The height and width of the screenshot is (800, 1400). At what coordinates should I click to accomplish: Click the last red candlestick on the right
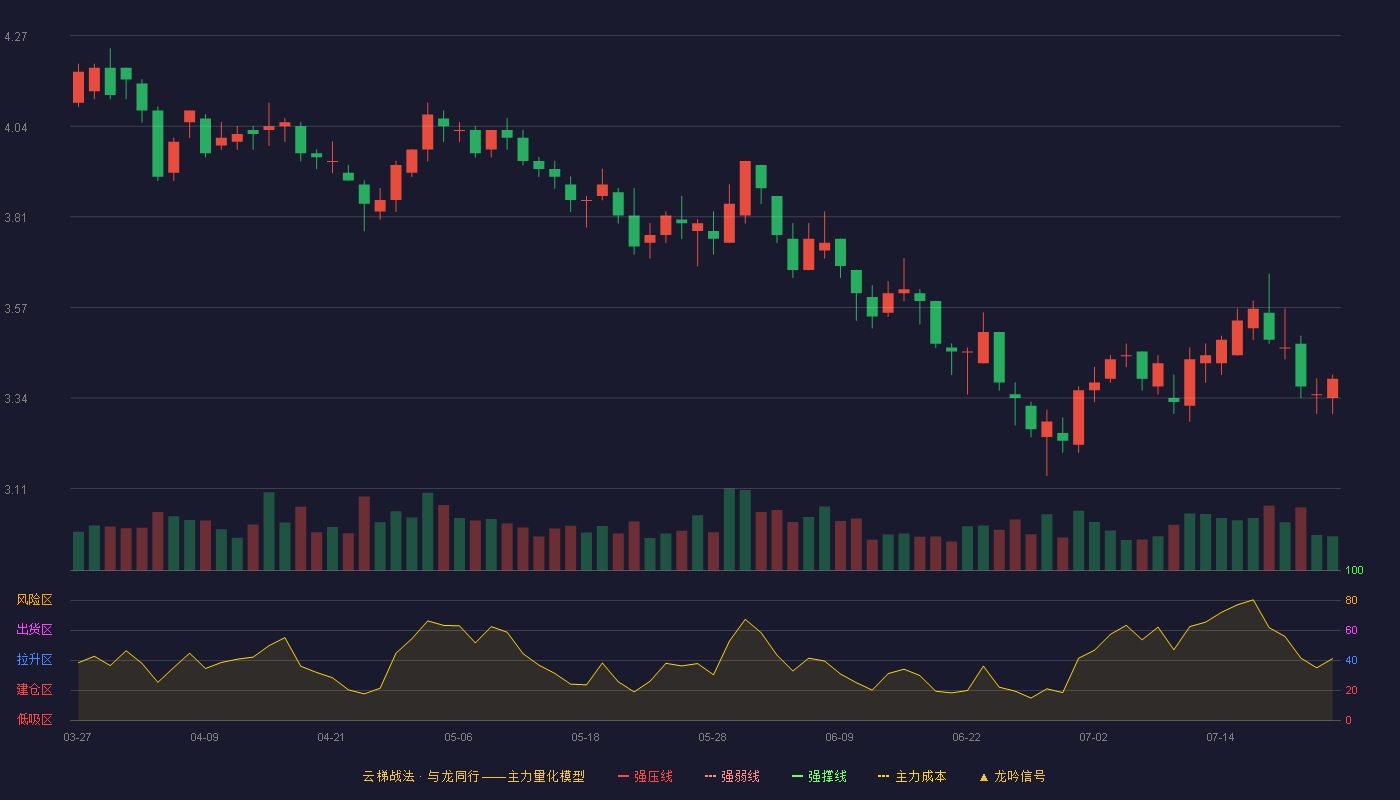coord(1332,389)
